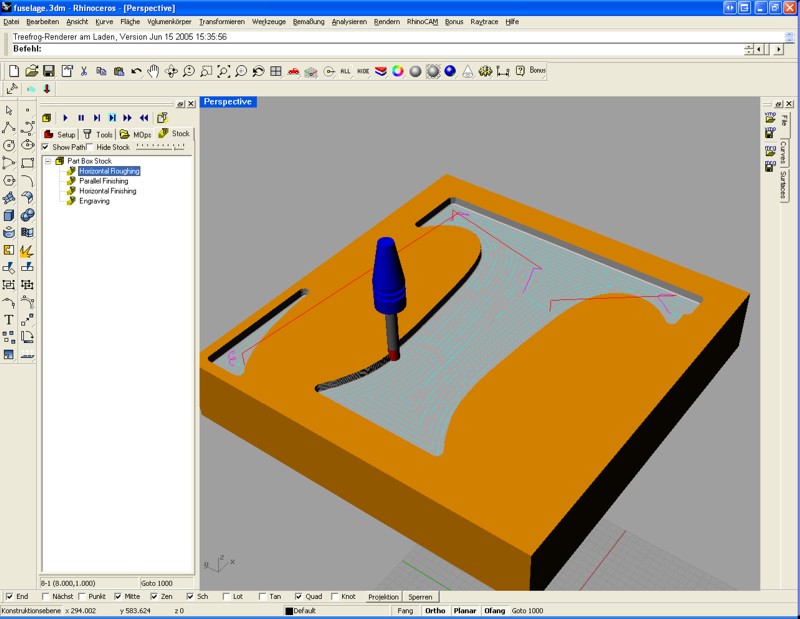Click the Projektion button
Viewport: 800px width, 619px height.
coord(383,596)
